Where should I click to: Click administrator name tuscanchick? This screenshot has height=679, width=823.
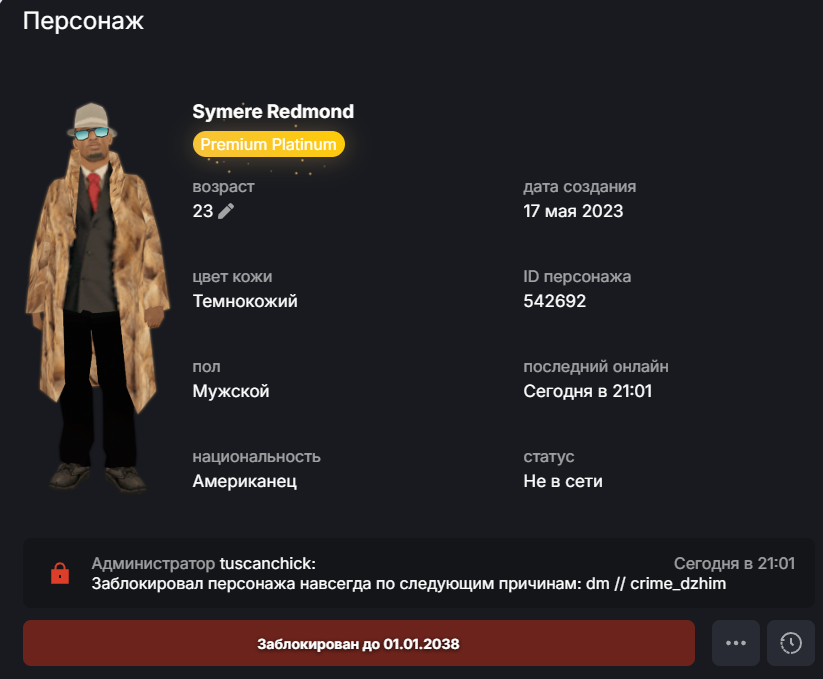coord(267,563)
